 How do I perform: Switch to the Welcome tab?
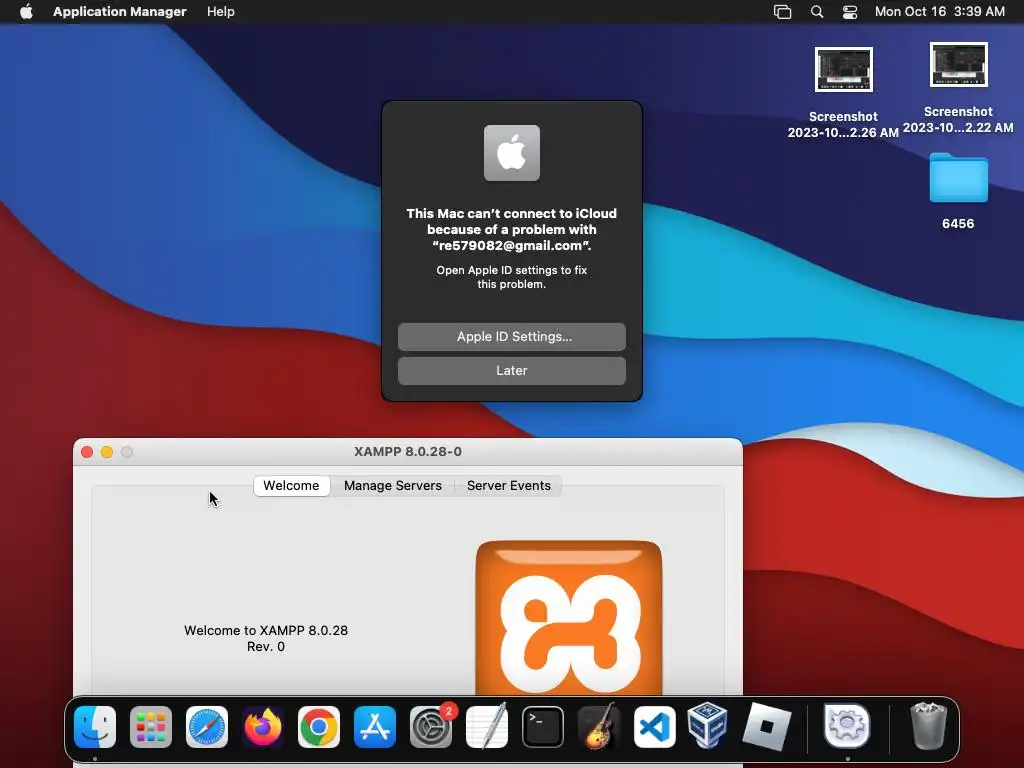[291, 485]
